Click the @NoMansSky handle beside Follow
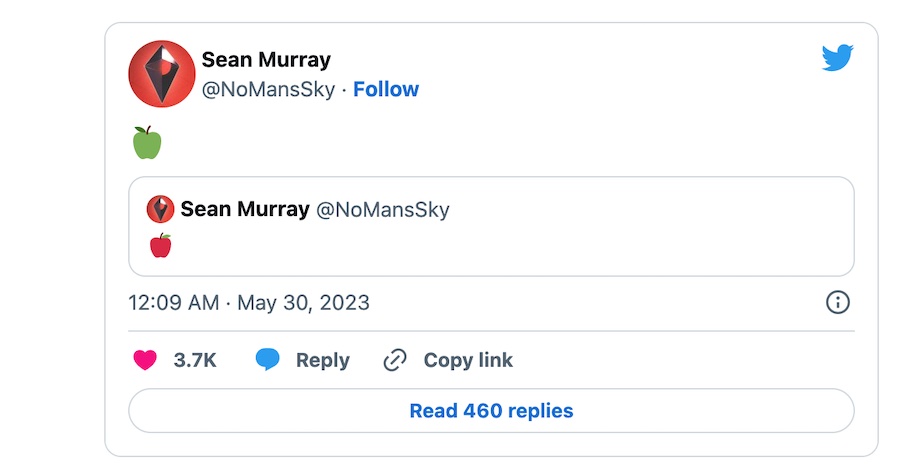 268,89
